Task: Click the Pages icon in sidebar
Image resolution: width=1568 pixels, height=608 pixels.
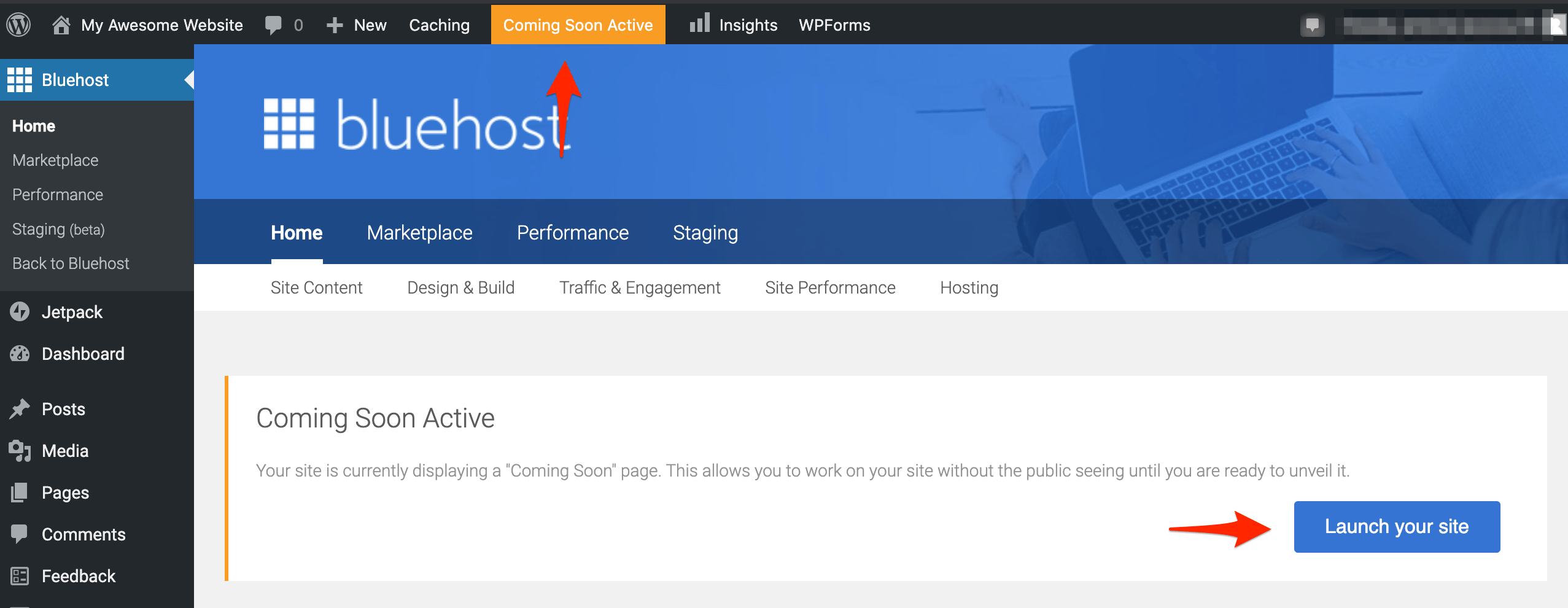Action: 20,493
